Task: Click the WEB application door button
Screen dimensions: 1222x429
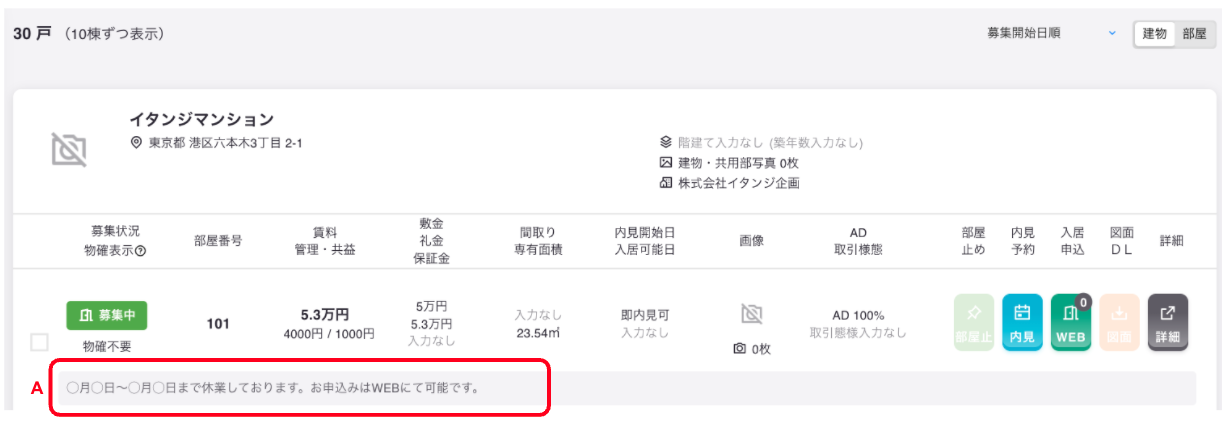Action: 1071,322
